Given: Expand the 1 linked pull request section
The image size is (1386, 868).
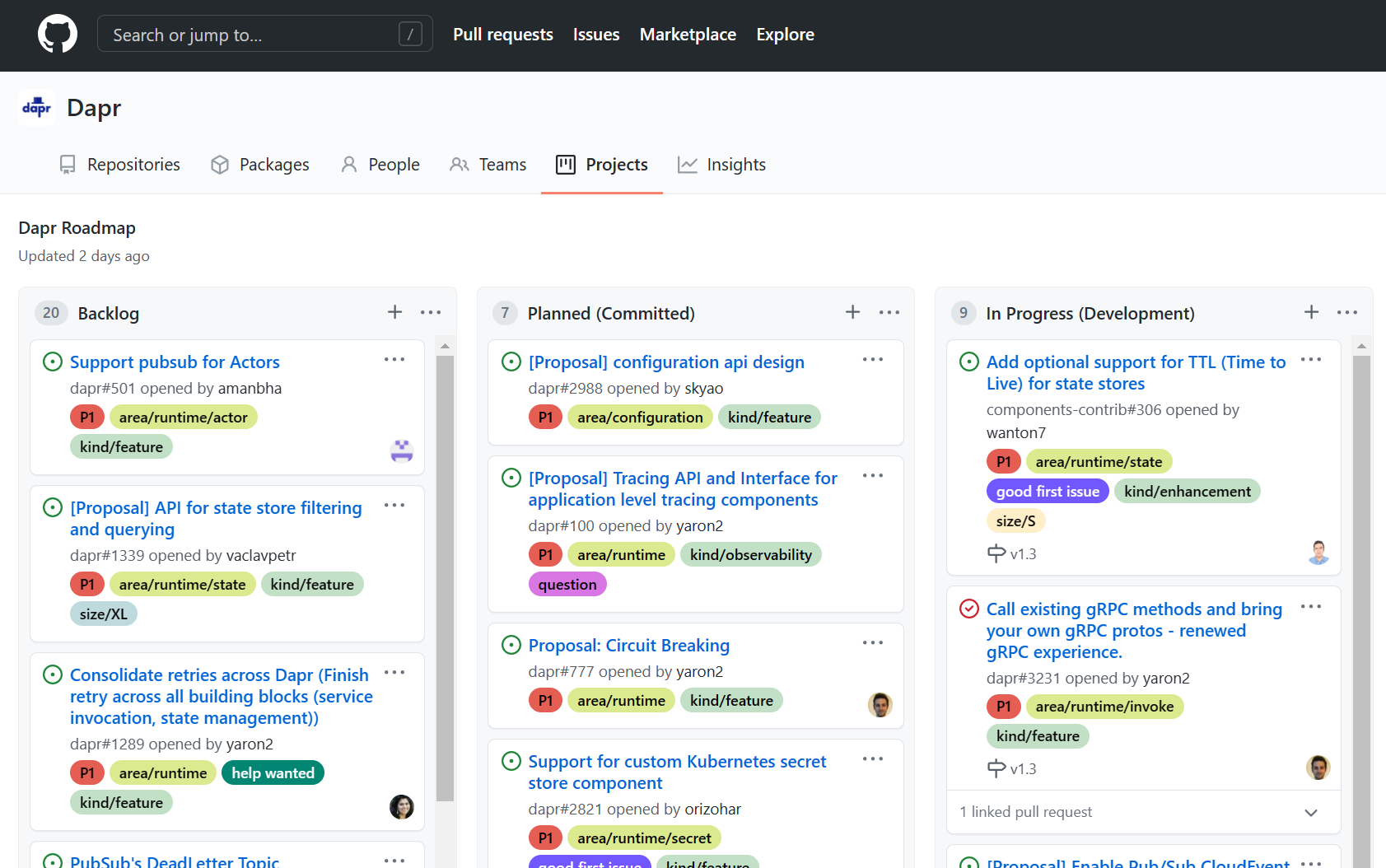Looking at the screenshot, I should coord(1310,813).
